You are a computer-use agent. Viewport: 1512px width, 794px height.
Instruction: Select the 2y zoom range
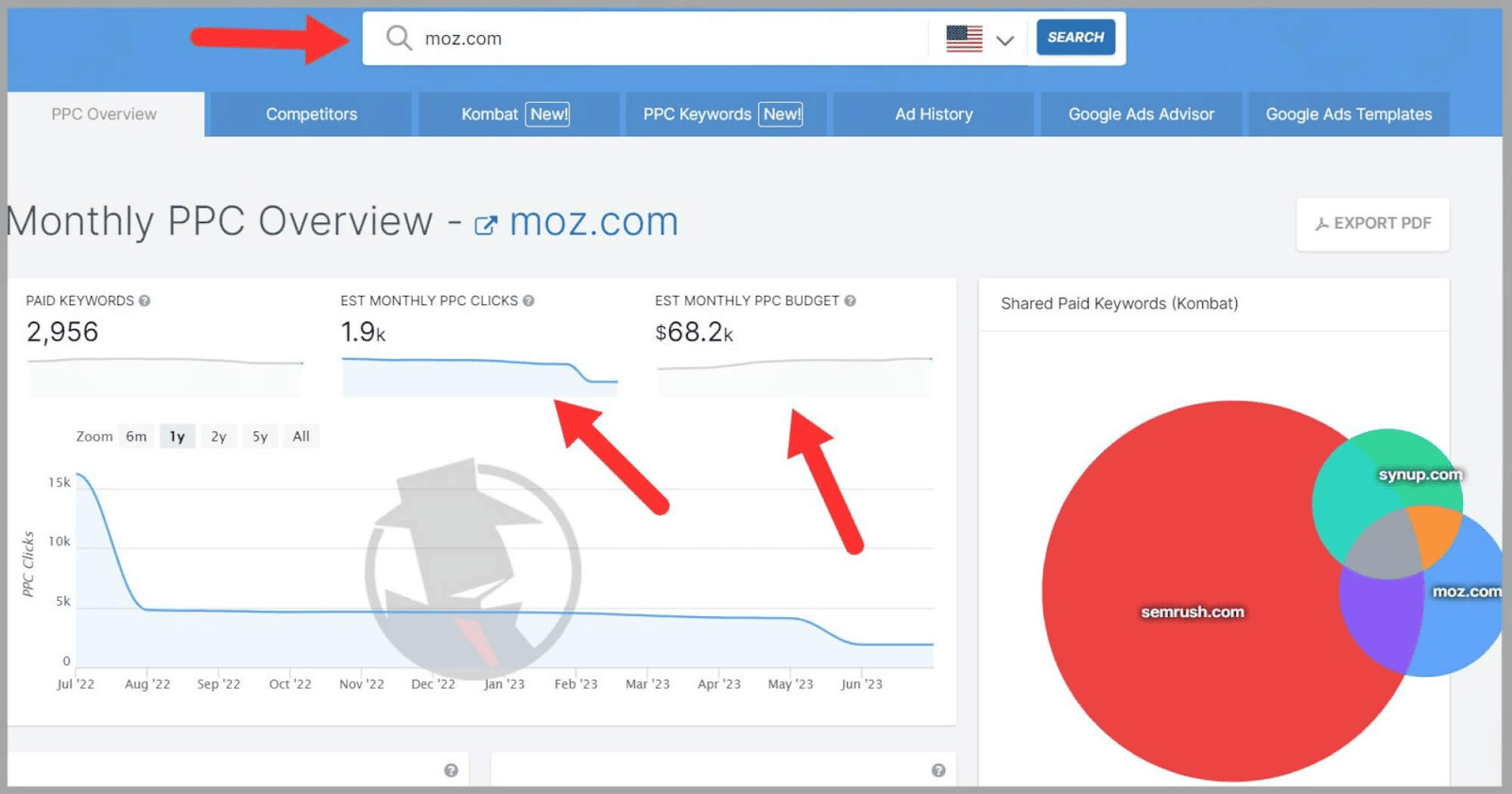tap(218, 436)
